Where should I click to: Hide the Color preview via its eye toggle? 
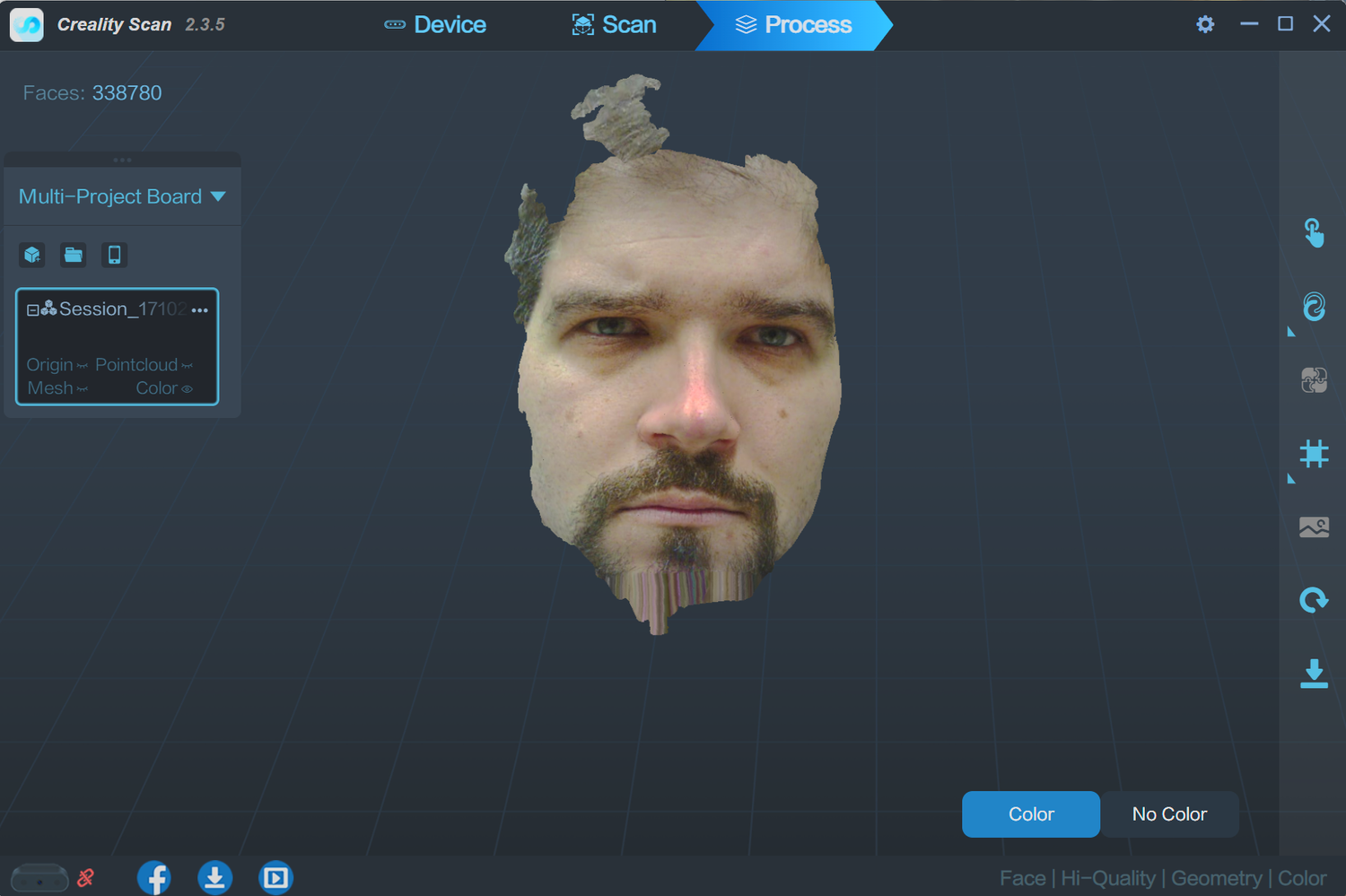[188, 388]
